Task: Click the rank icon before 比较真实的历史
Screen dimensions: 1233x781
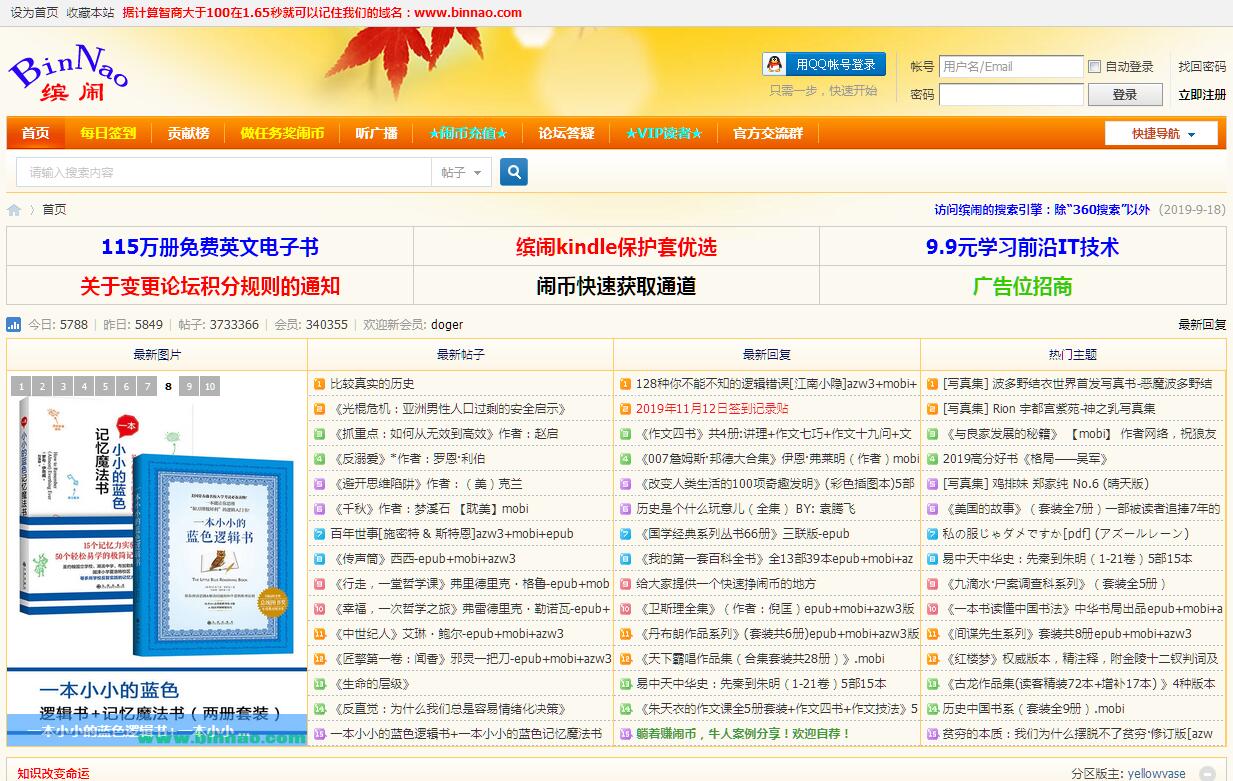Action: pos(319,384)
